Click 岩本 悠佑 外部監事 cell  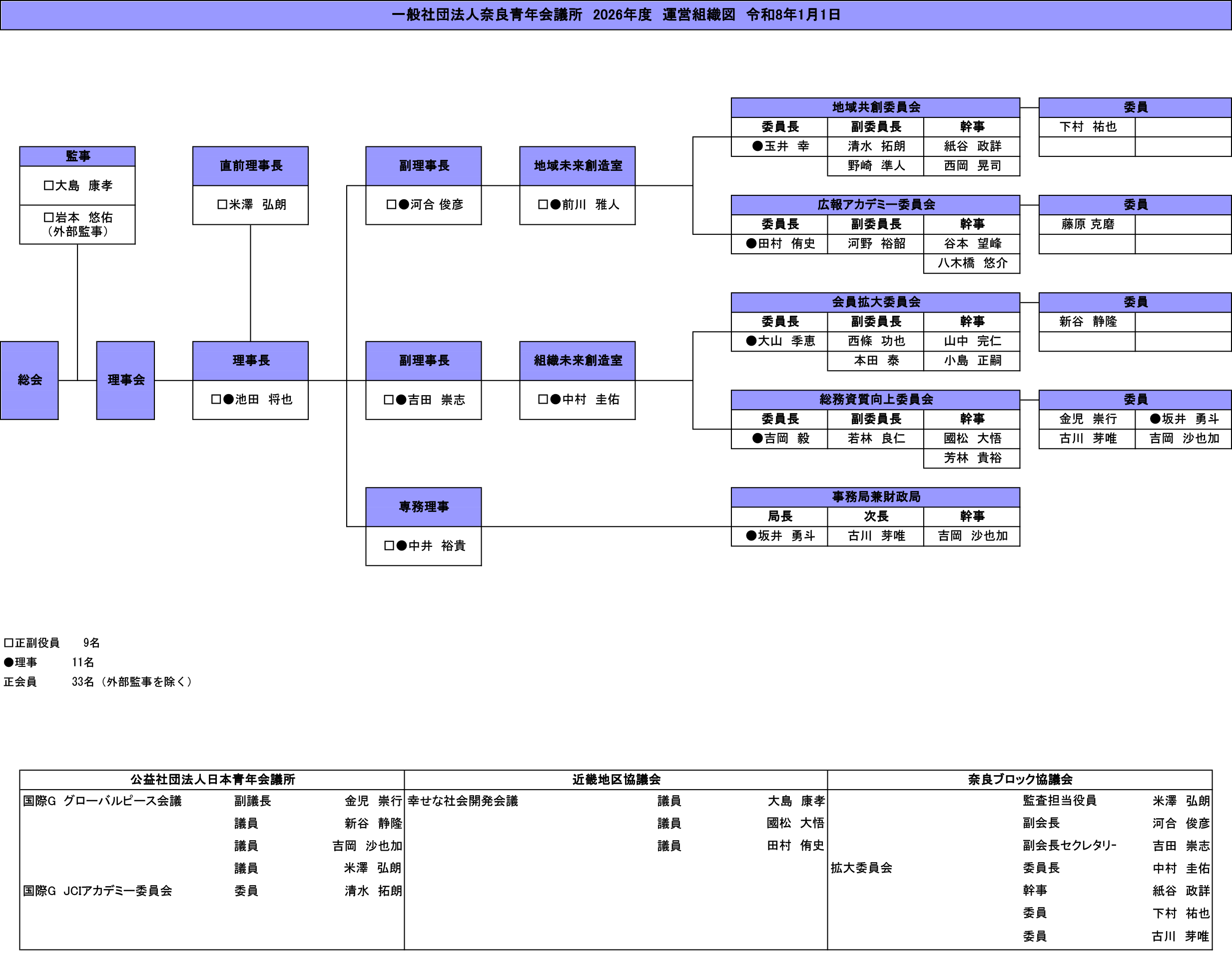coord(77,224)
